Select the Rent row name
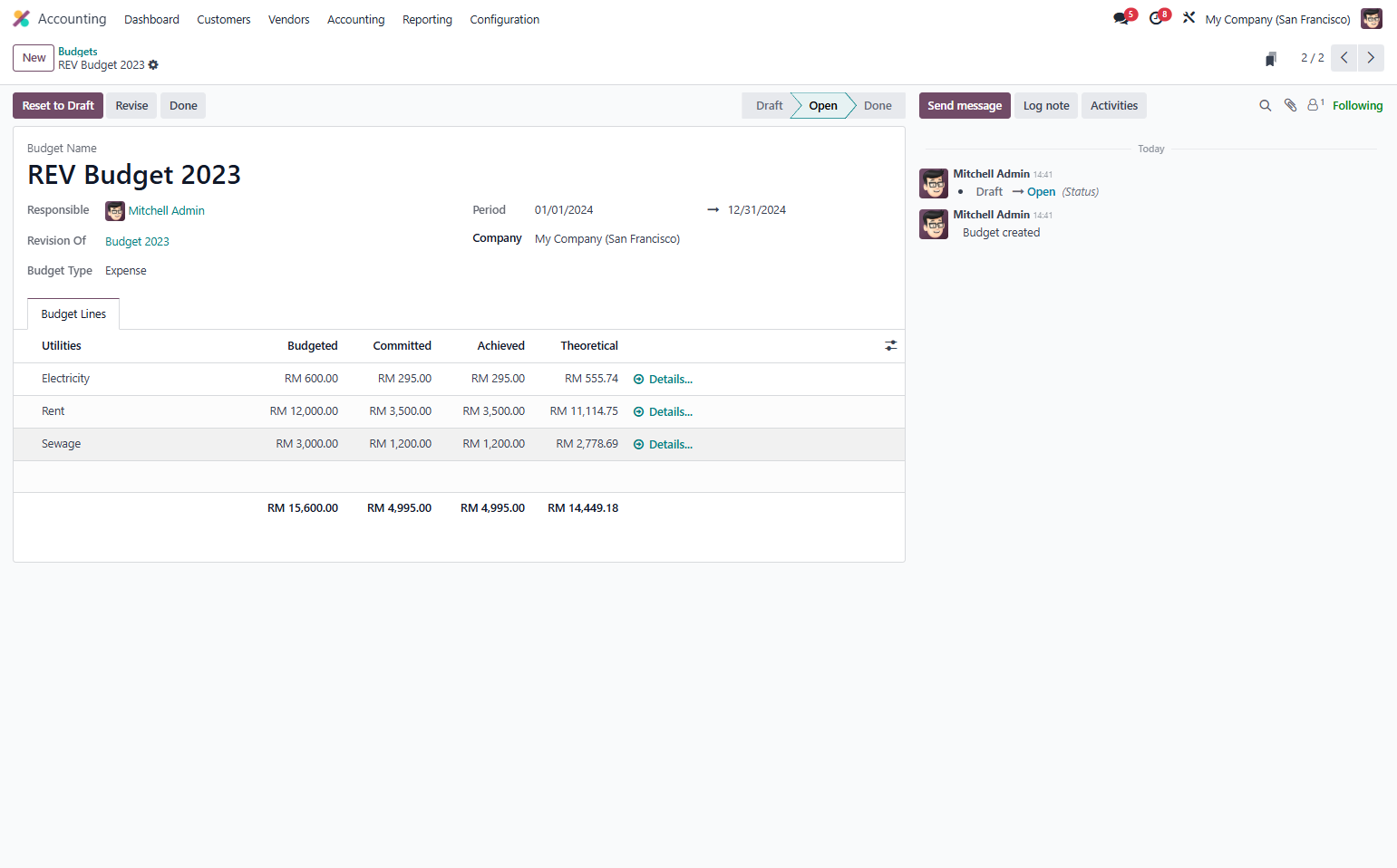1397x868 pixels. pyautogui.click(x=53, y=411)
